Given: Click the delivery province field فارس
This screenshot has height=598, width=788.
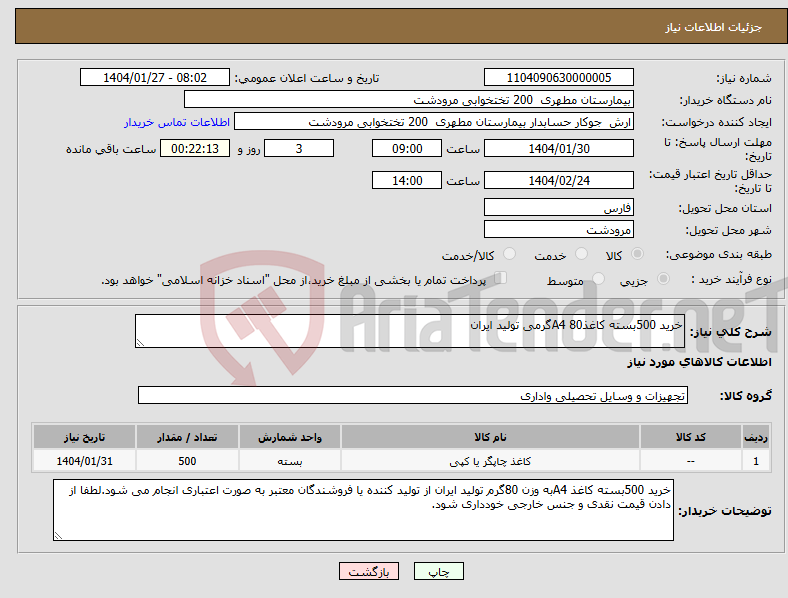Looking at the screenshot, I should point(559,208).
